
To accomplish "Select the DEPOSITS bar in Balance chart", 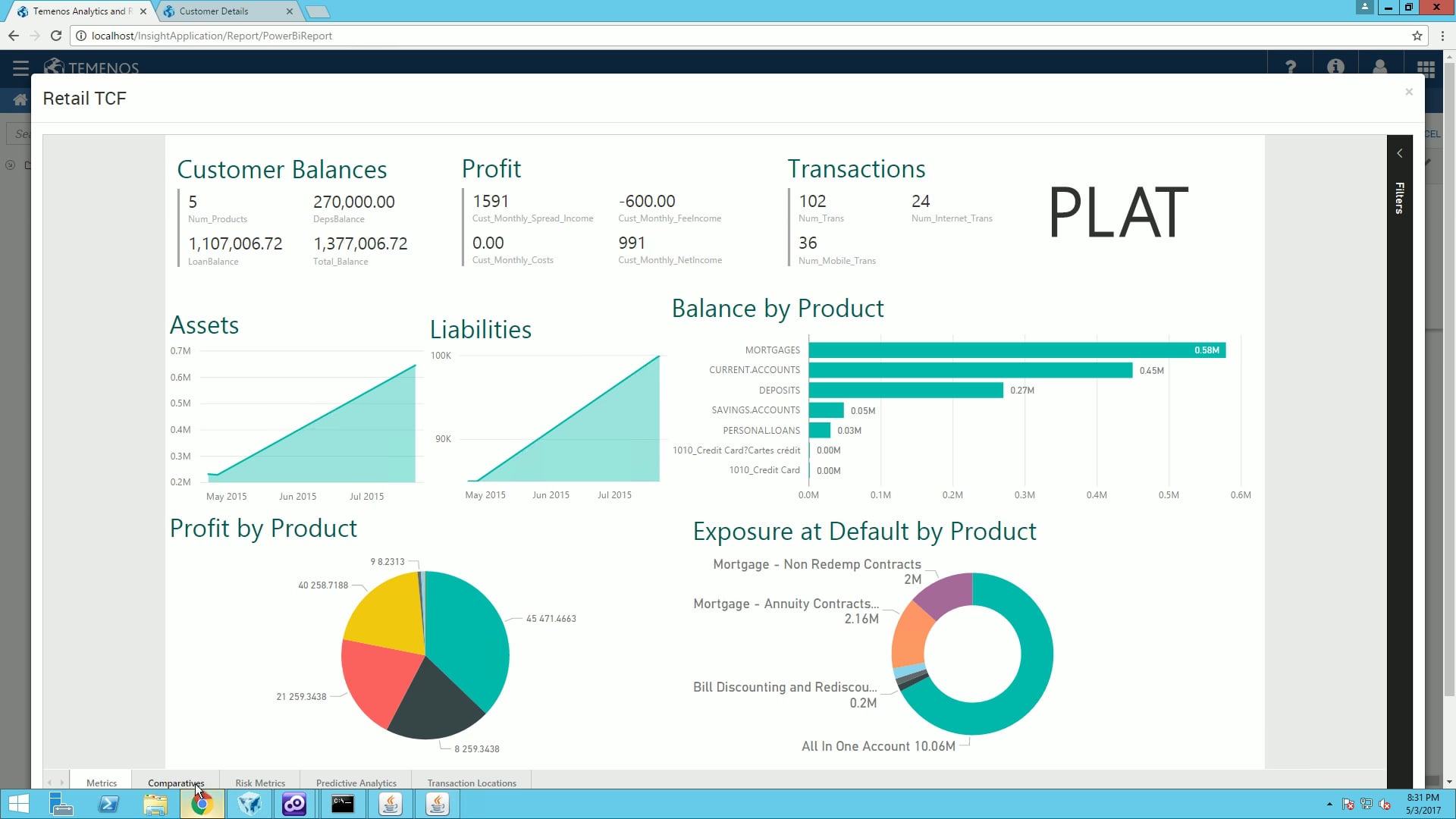I will pos(906,390).
